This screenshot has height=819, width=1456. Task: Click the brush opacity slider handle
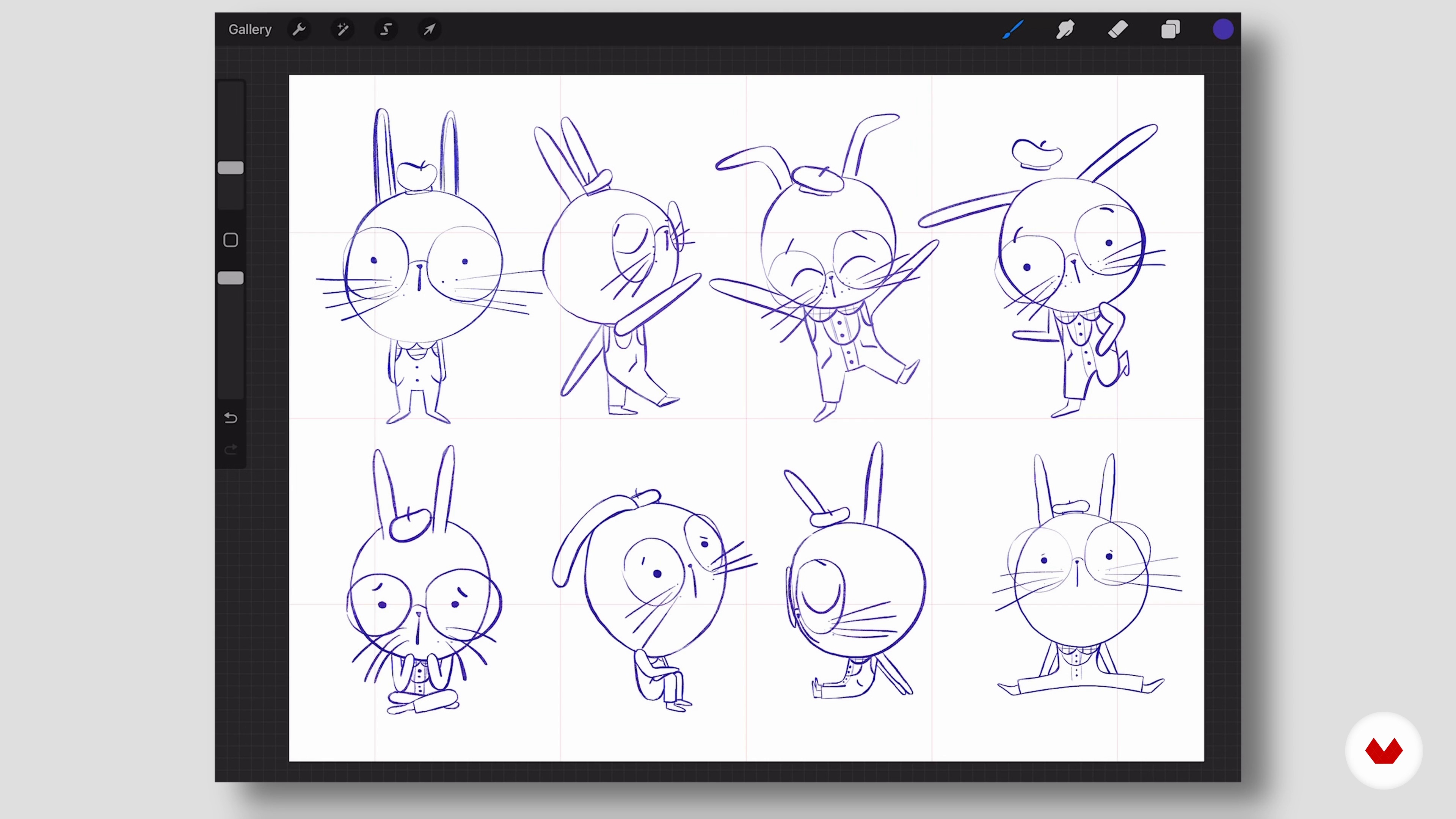(231, 278)
